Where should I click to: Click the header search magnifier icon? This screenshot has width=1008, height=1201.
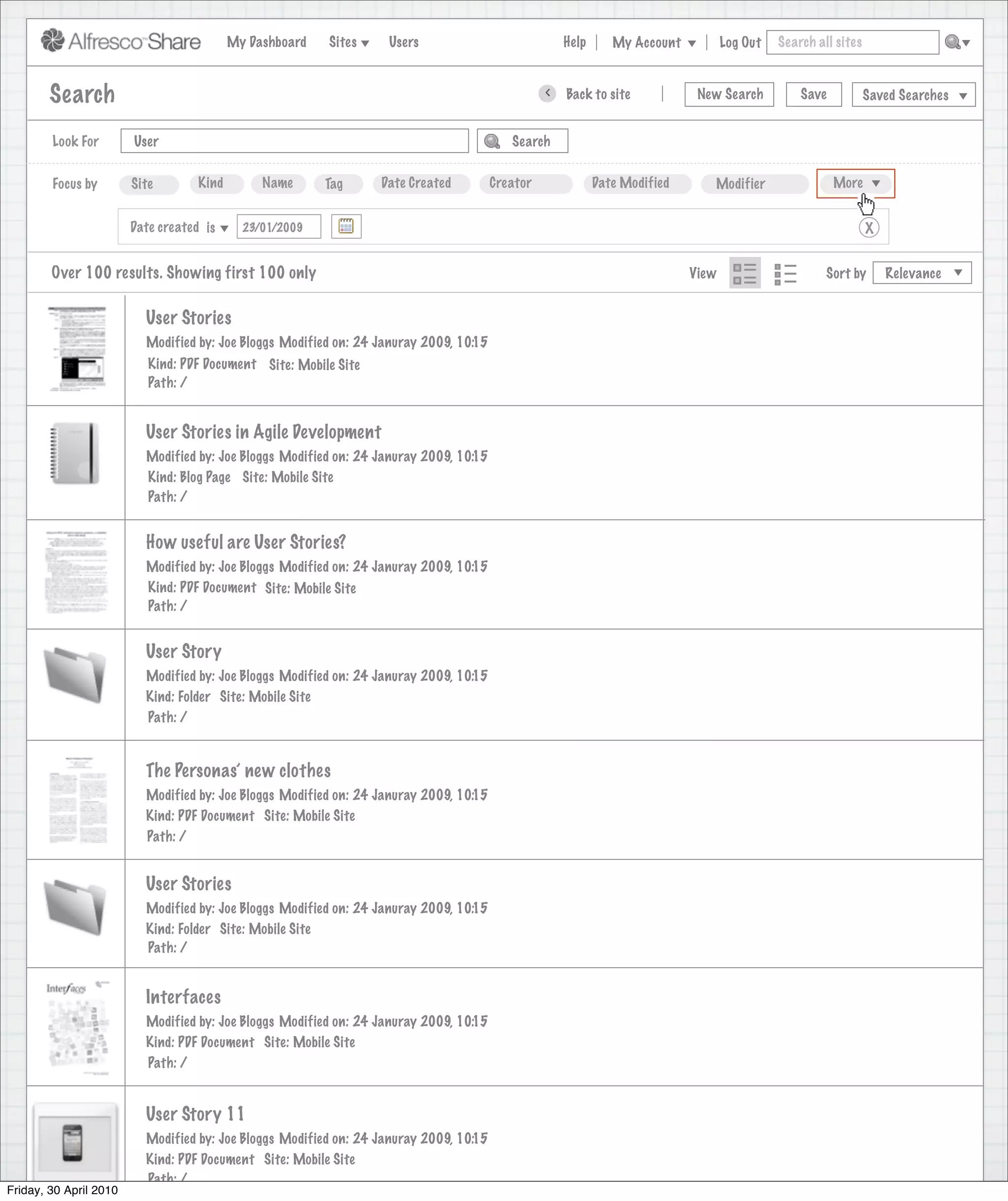pyautogui.click(x=952, y=42)
